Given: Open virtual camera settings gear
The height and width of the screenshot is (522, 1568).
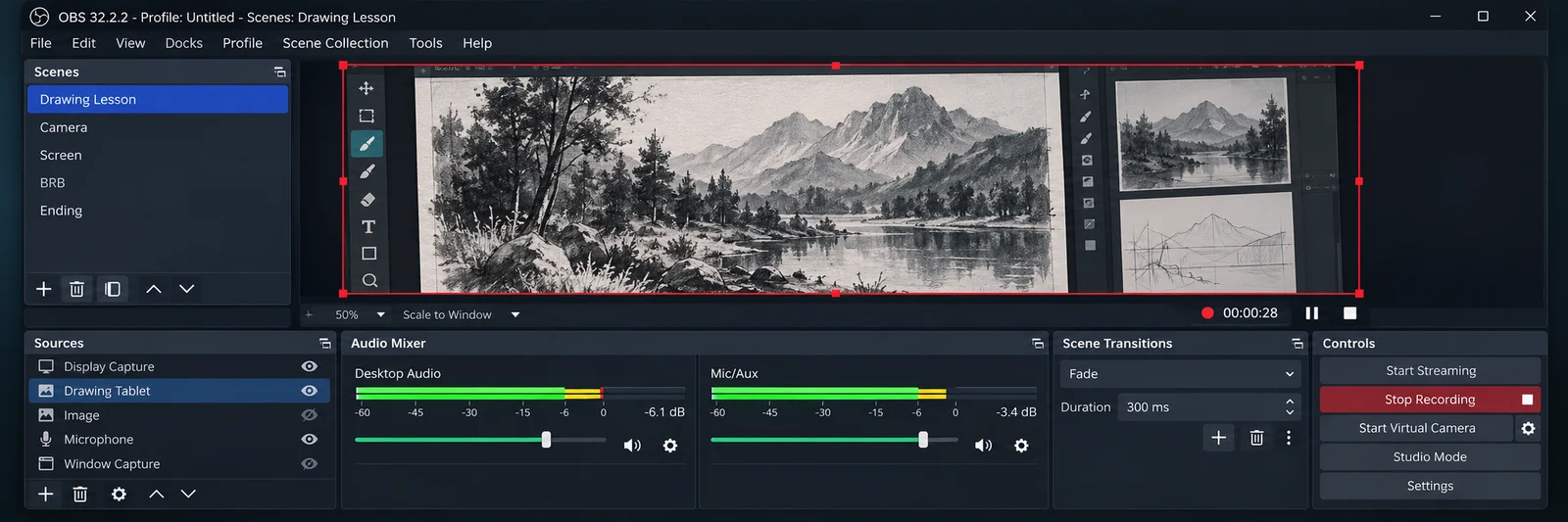Looking at the screenshot, I should [1528, 428].
